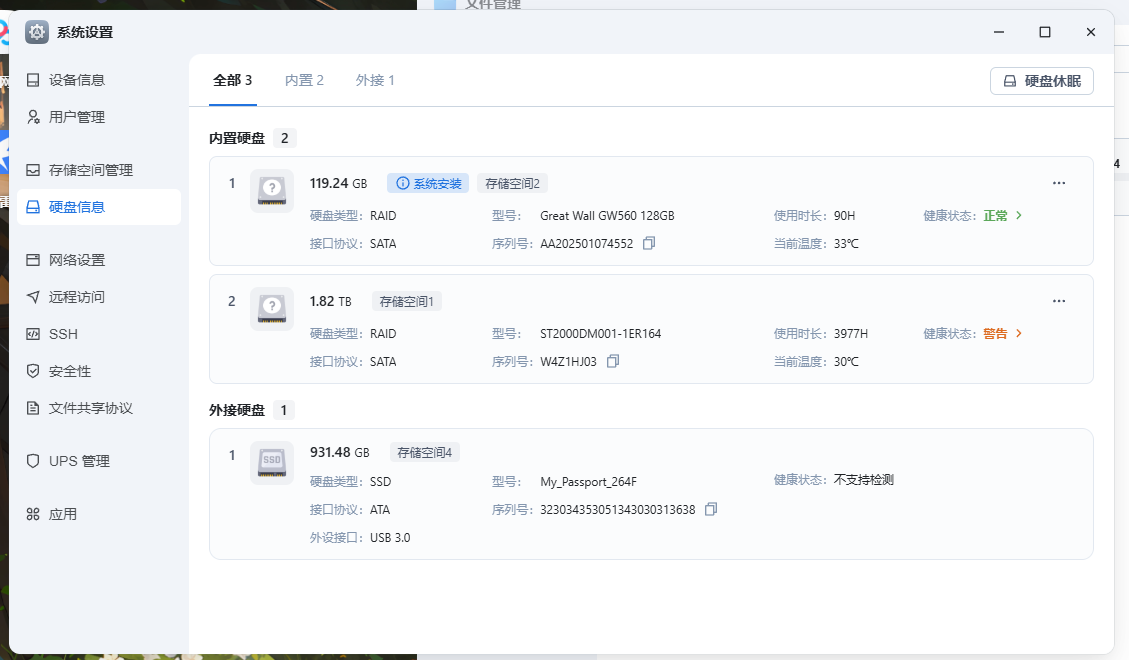Click the system settings gear icon
The image size is (1129, 660).
click(x=37, y=32)
